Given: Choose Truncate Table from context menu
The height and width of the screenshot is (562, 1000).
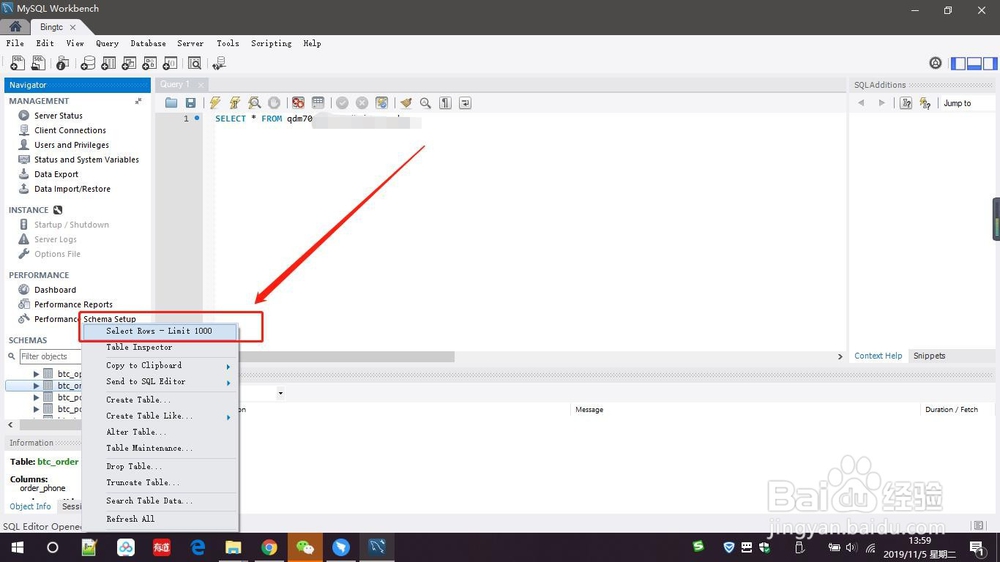Looking at the screenshot, I should (x=160, y=482).
